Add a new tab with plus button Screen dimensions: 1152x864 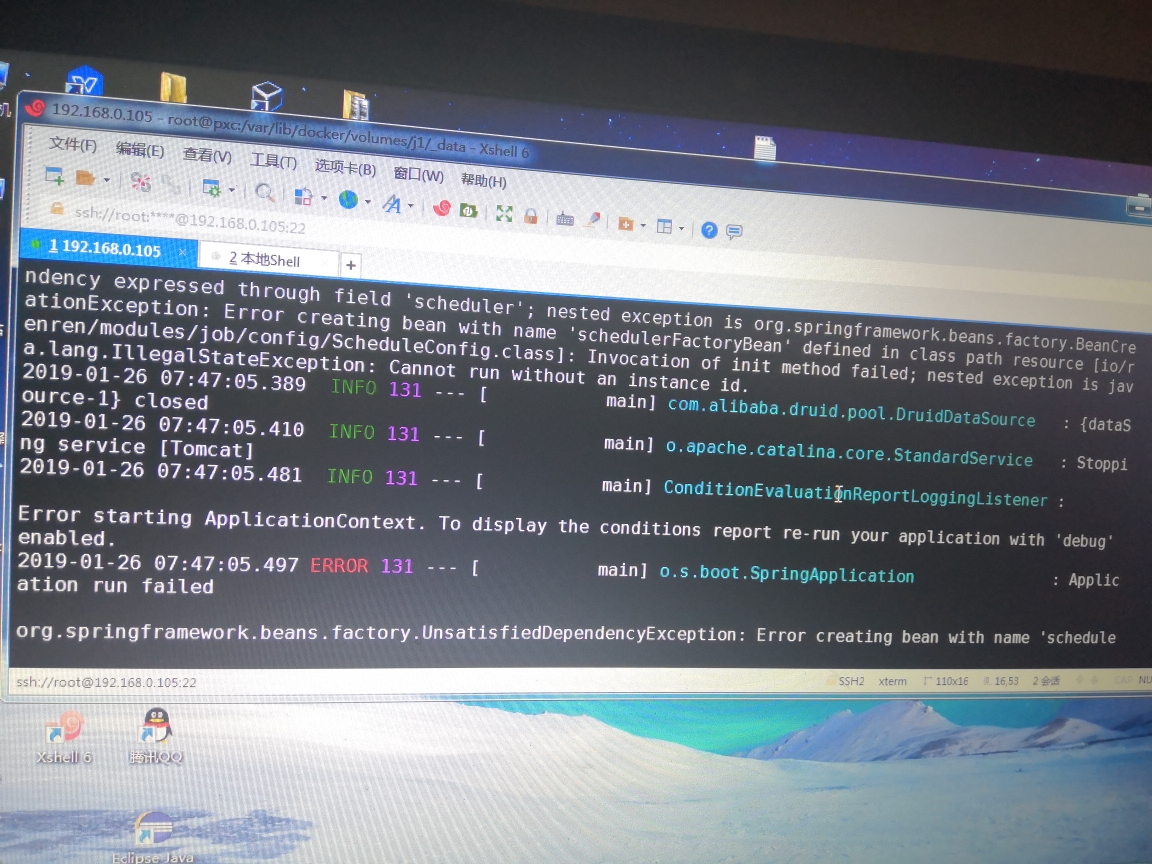point(351,265)
